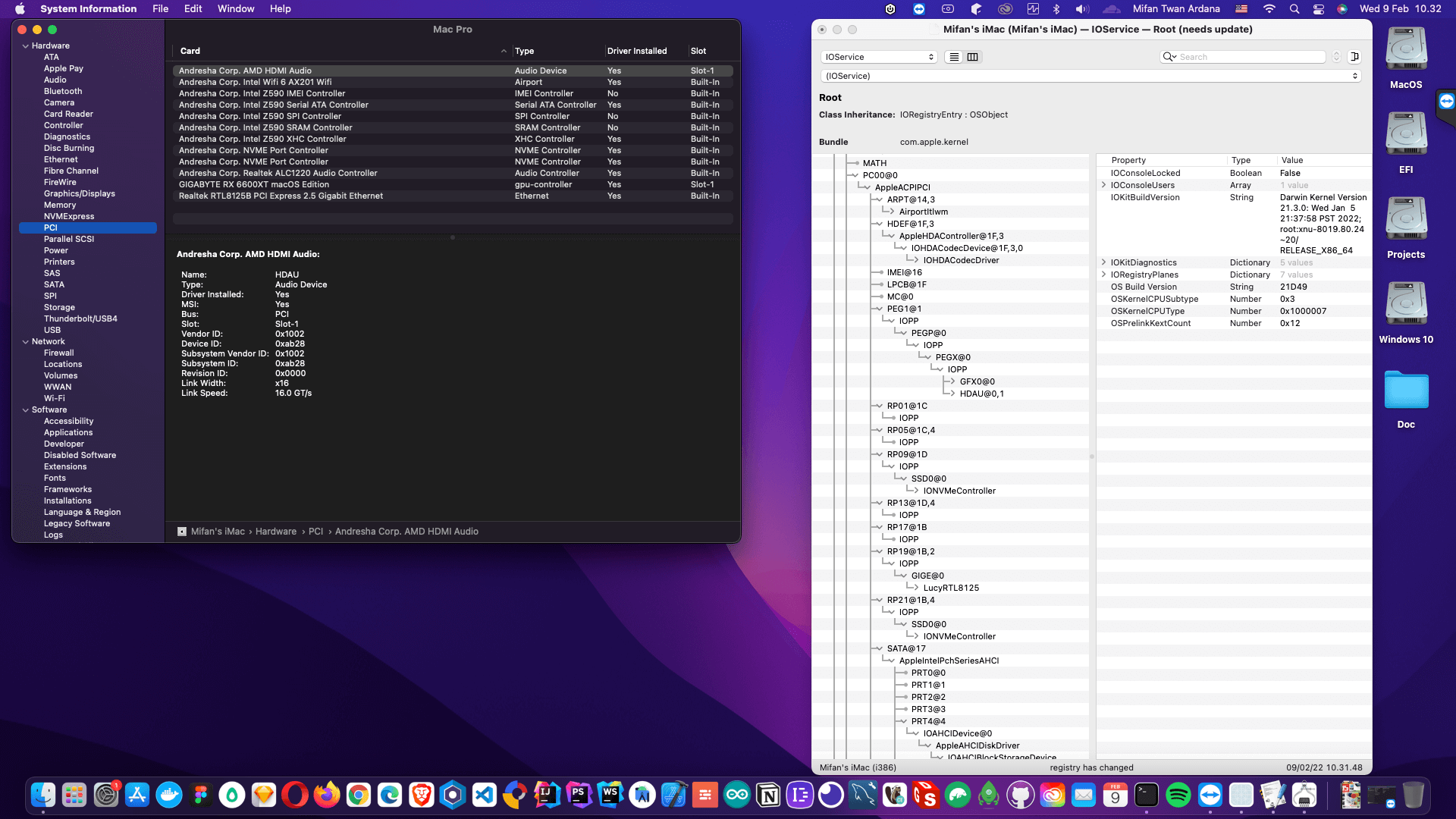The width and height of the screenshot is (1456, 819).
Task: Open the (IOService) path dropdown
Action: click(1090, 76)
